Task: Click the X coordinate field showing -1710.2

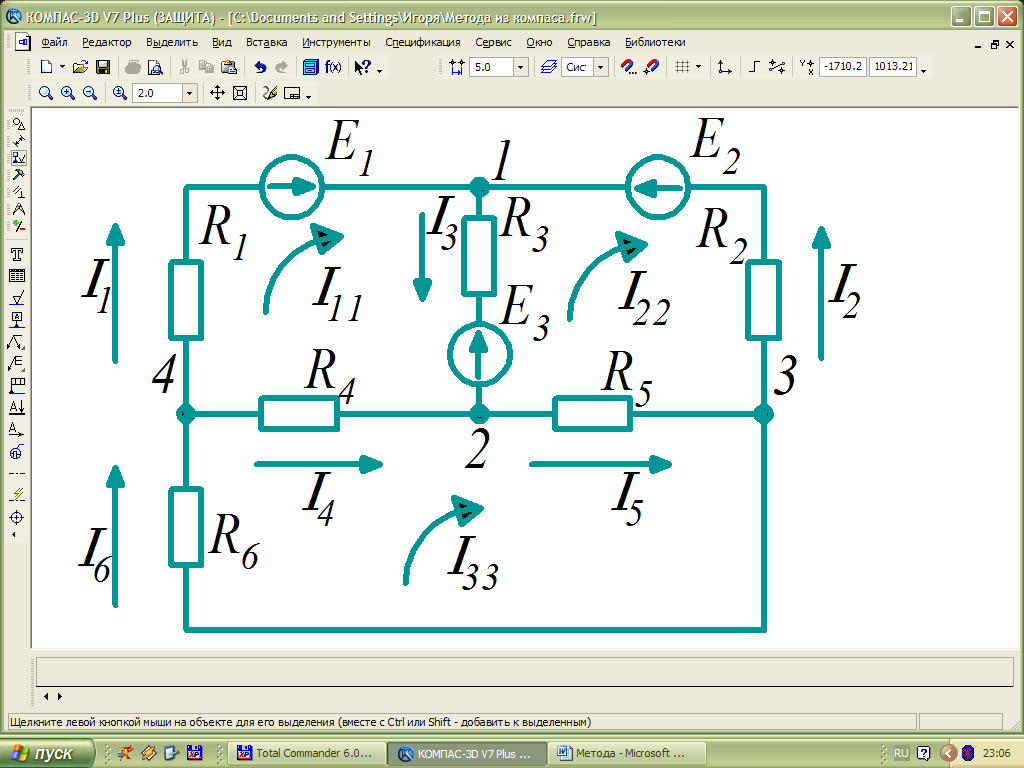Action: point(842,67)
